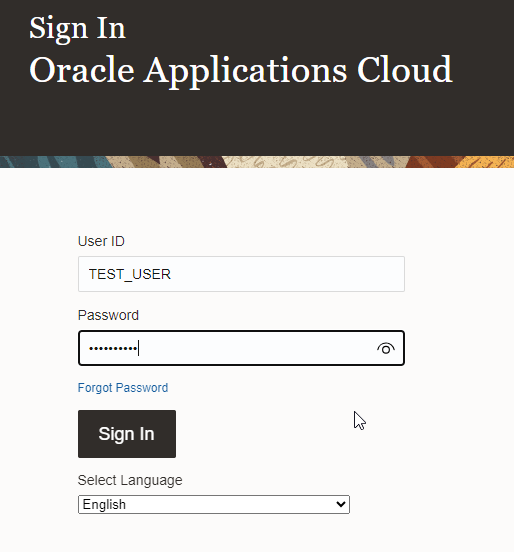Select the English text in language box
Screen dimensions: 514x552
click(x=104, y=504)
